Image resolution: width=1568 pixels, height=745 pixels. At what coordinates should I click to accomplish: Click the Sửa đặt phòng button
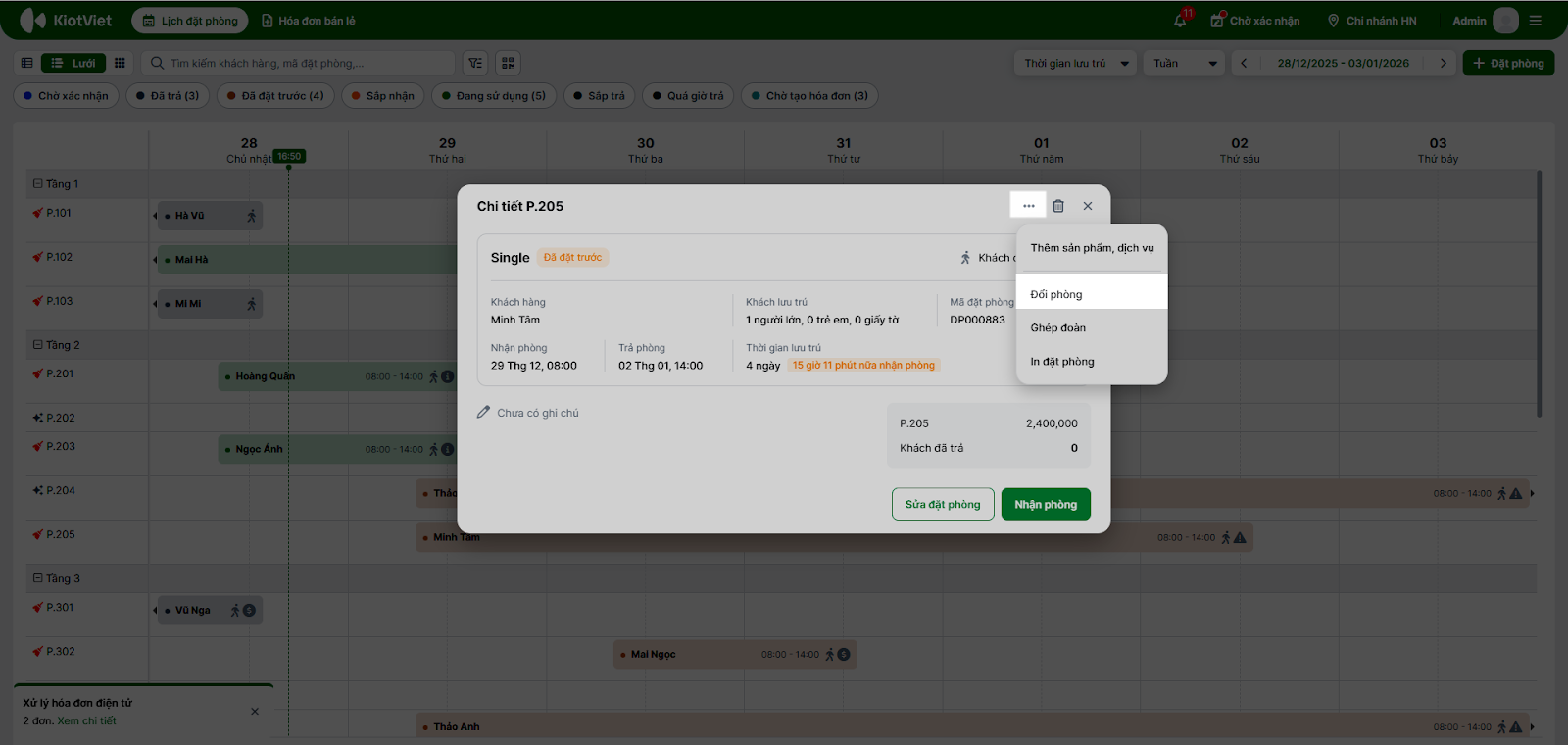click(x=943, y=504)
